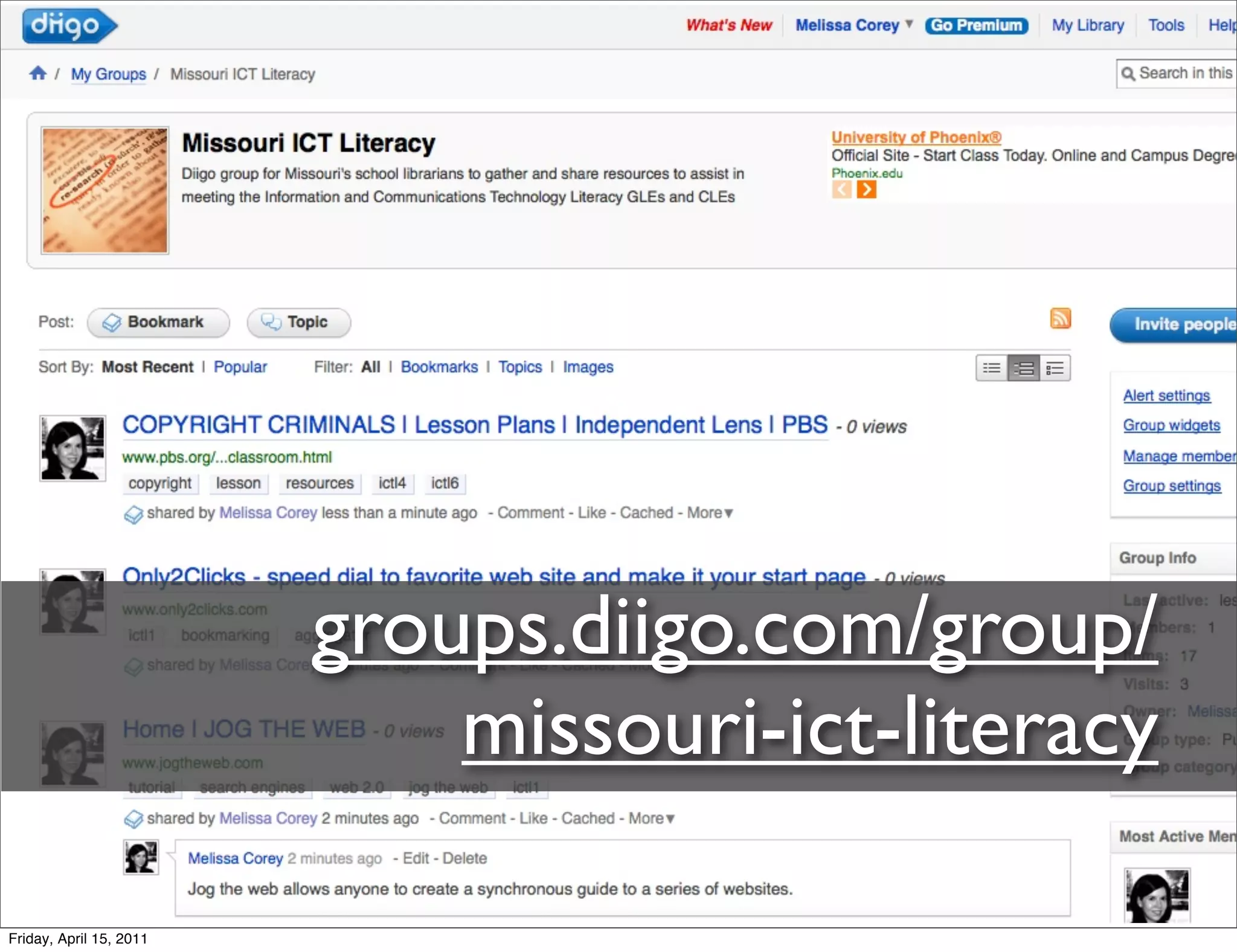Switch to normal list view icon
The height and width of the screenshot is (952, 1237).
click(1024, 368)
